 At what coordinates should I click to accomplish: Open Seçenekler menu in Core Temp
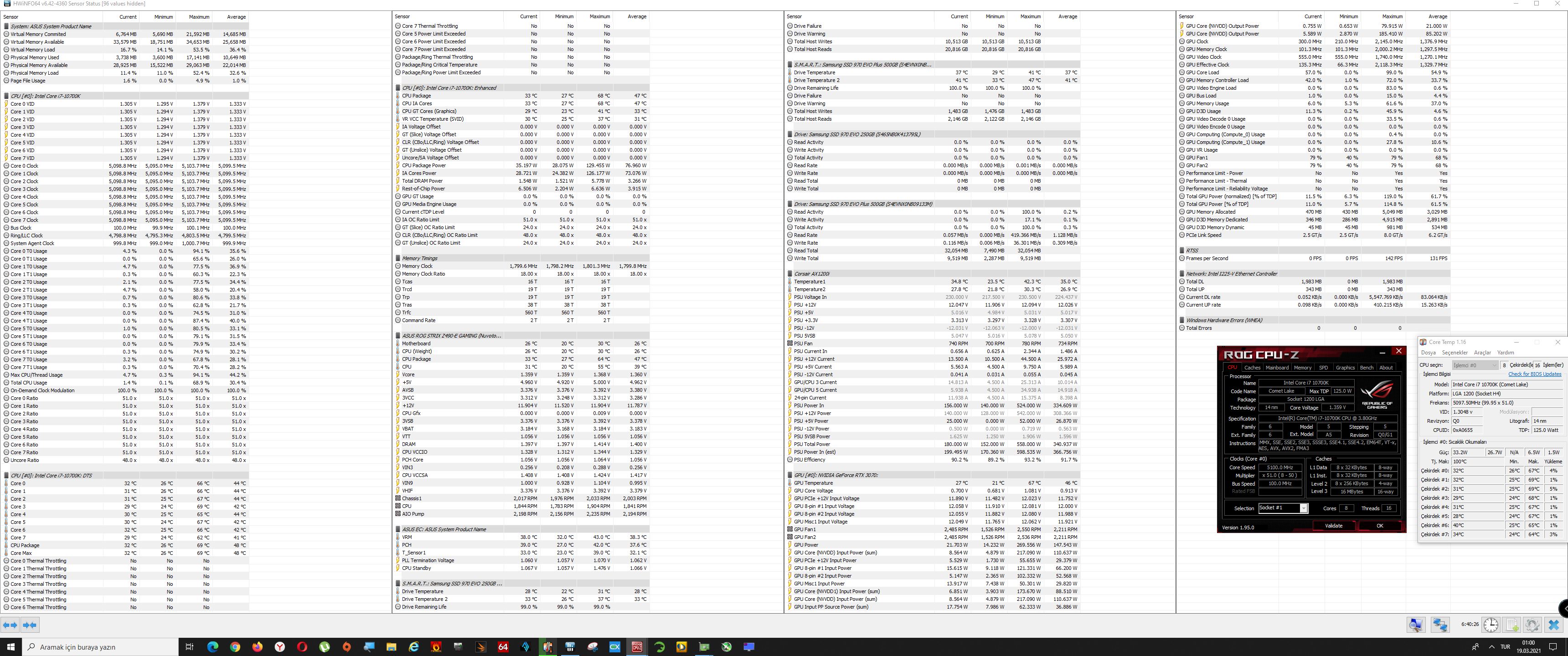click(x=1455, y=353)
